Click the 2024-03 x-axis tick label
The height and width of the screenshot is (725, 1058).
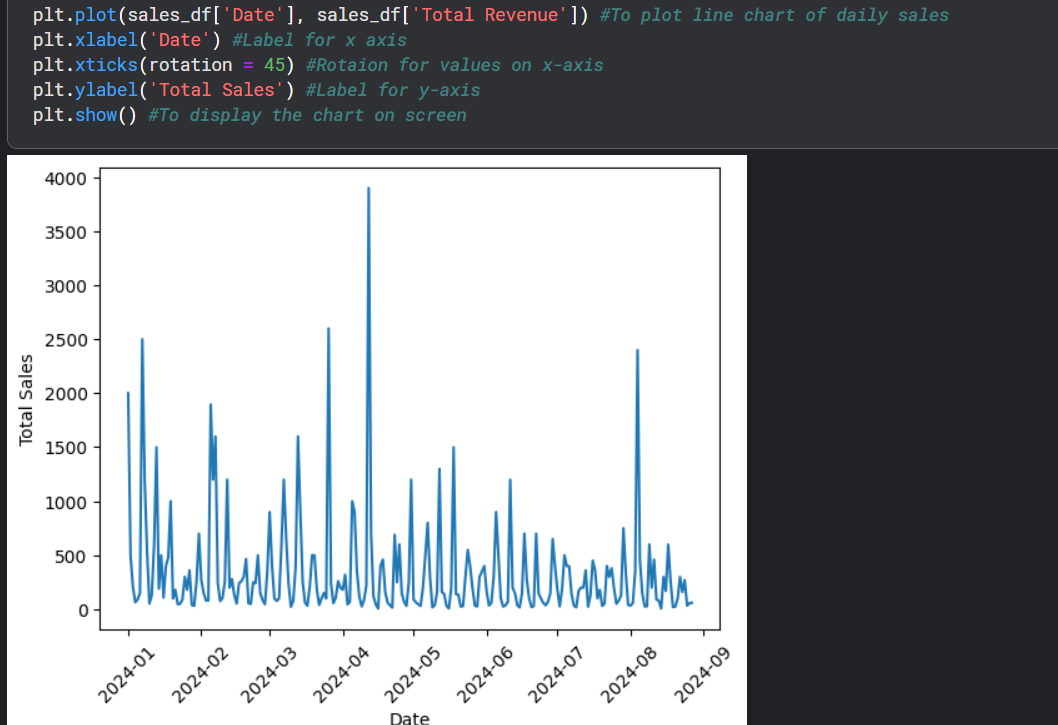pos(268,675)
